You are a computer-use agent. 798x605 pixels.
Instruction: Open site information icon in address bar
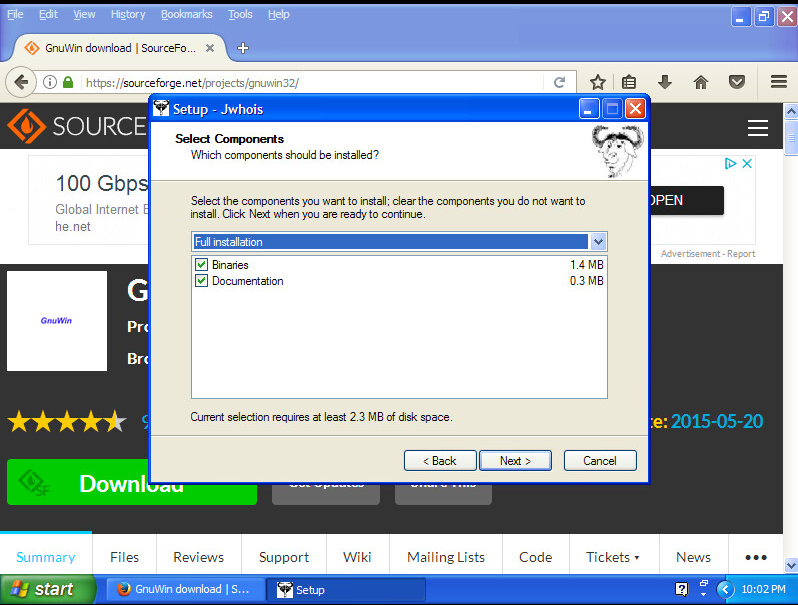pyautogui.click(x=50, y=82)
